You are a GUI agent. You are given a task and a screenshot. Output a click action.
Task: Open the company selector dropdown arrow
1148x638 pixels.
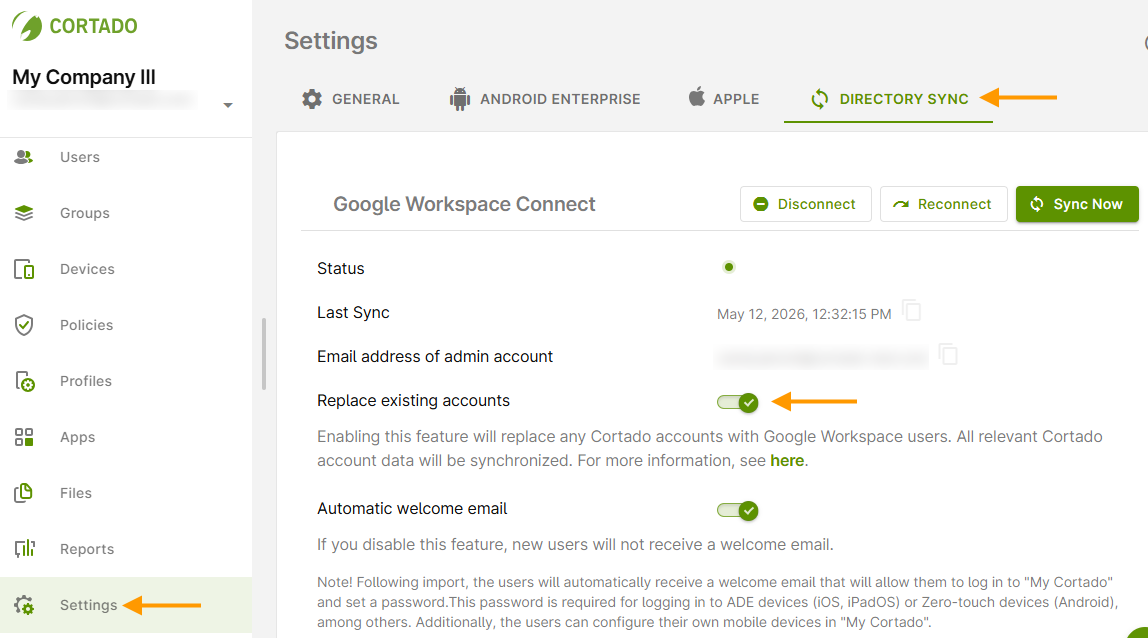tap(228, 105)
